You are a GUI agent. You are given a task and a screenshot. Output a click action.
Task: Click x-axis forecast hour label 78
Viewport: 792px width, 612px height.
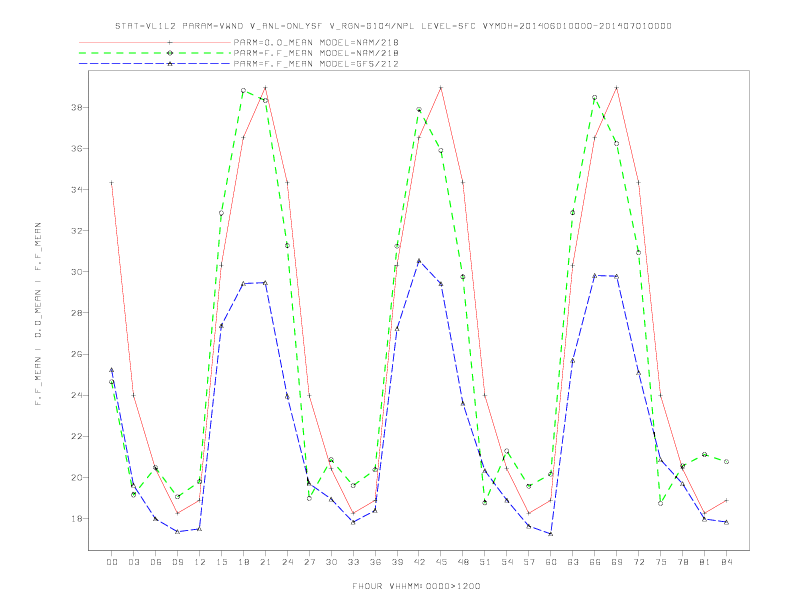point(683,562)
